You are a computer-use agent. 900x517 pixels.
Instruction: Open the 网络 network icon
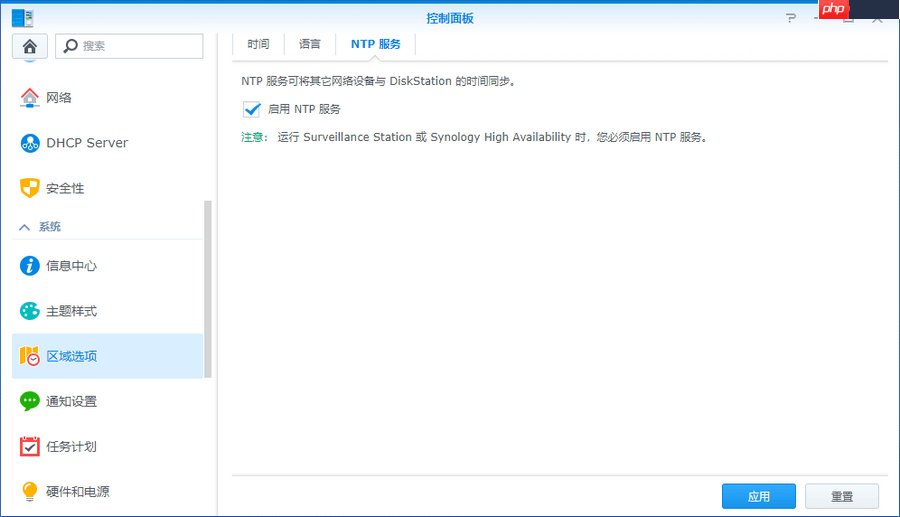[30, 98]
